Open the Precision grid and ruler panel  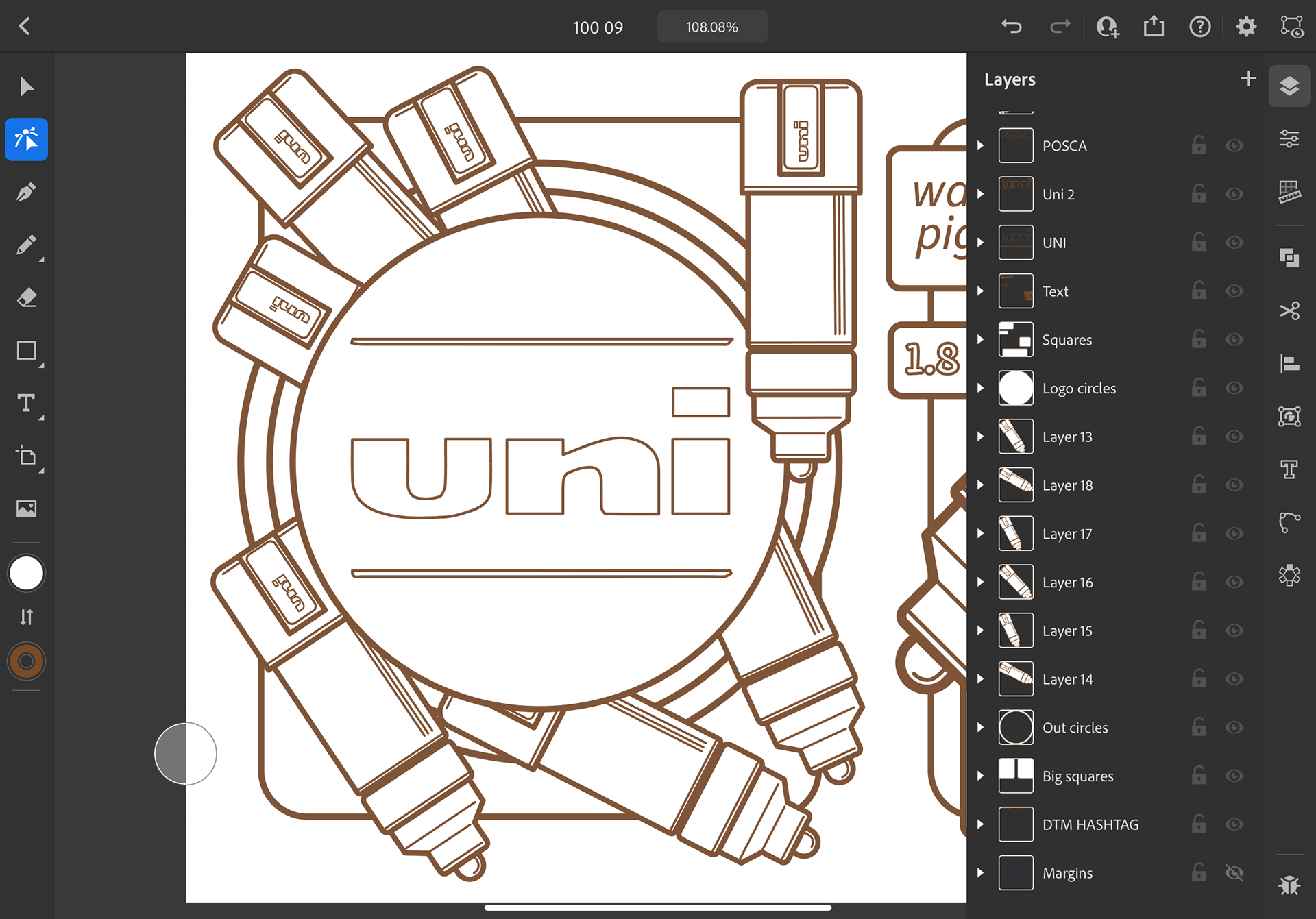click(x=1289, y=192)
